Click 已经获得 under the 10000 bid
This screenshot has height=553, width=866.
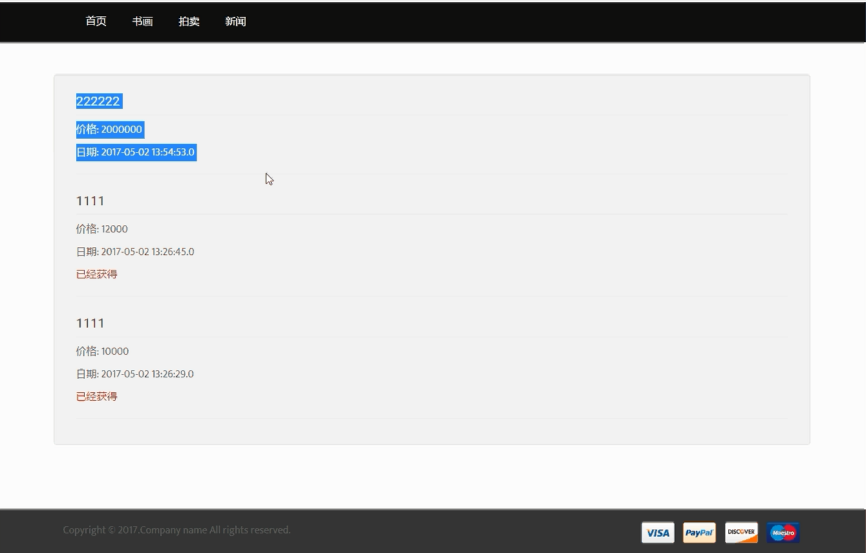coord(97,396)
